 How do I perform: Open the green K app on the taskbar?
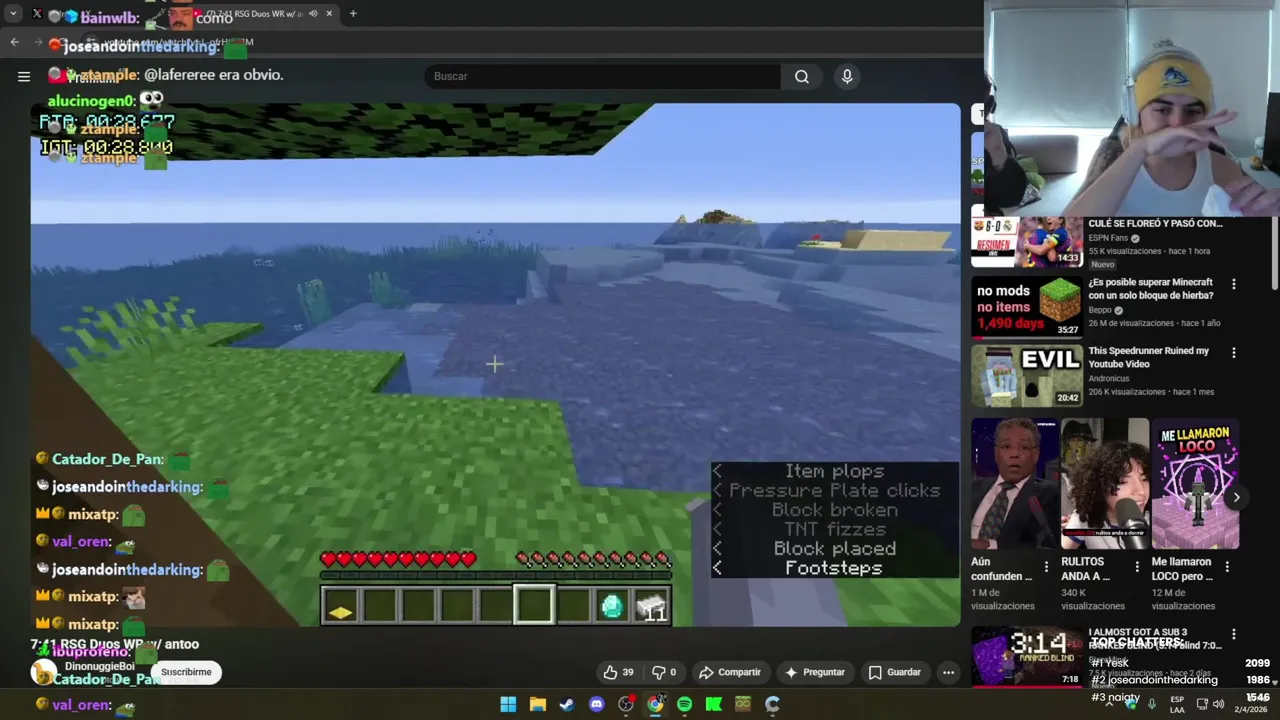coord(714,704)
